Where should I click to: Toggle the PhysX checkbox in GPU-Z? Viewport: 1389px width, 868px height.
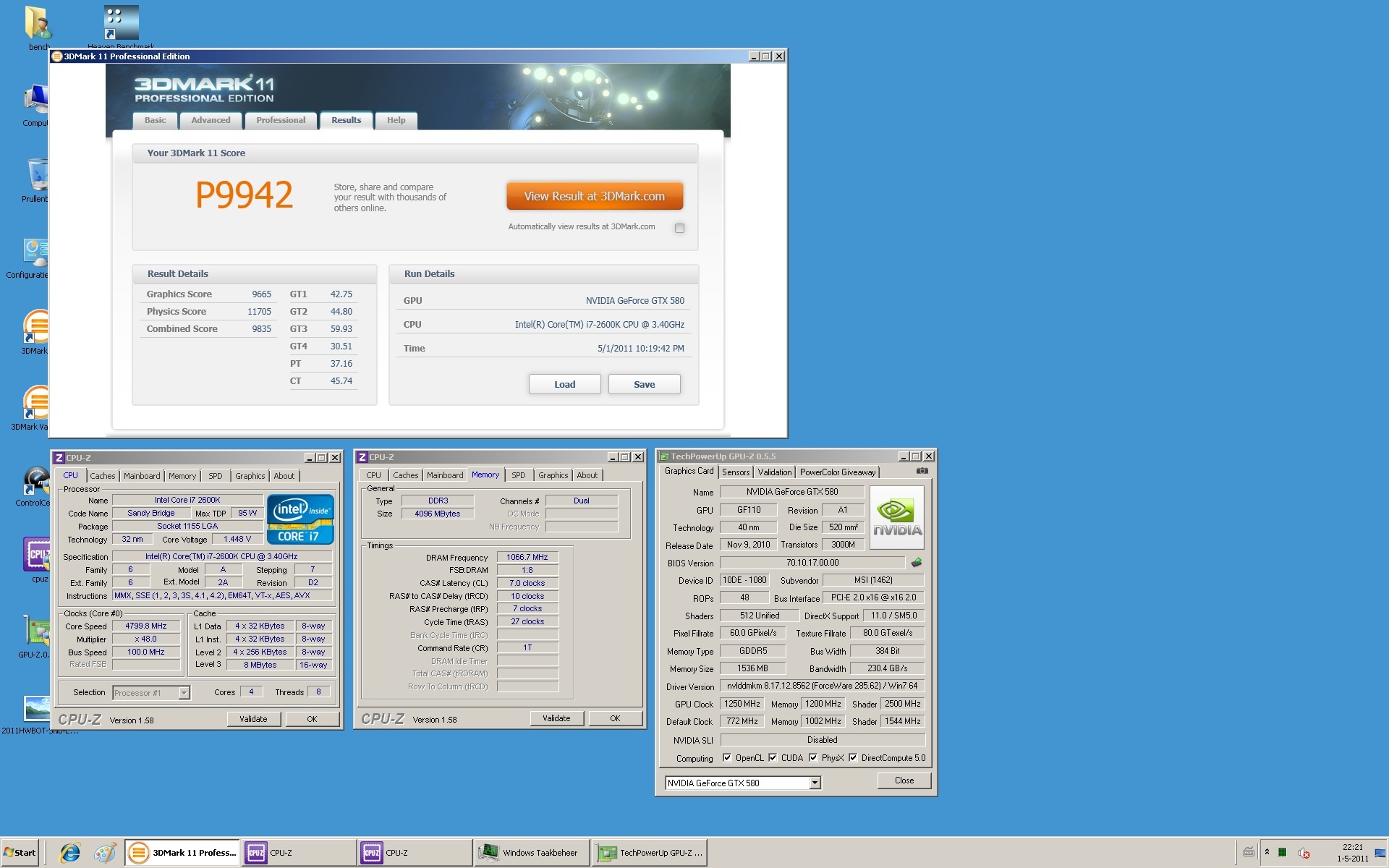pos(813,757)
